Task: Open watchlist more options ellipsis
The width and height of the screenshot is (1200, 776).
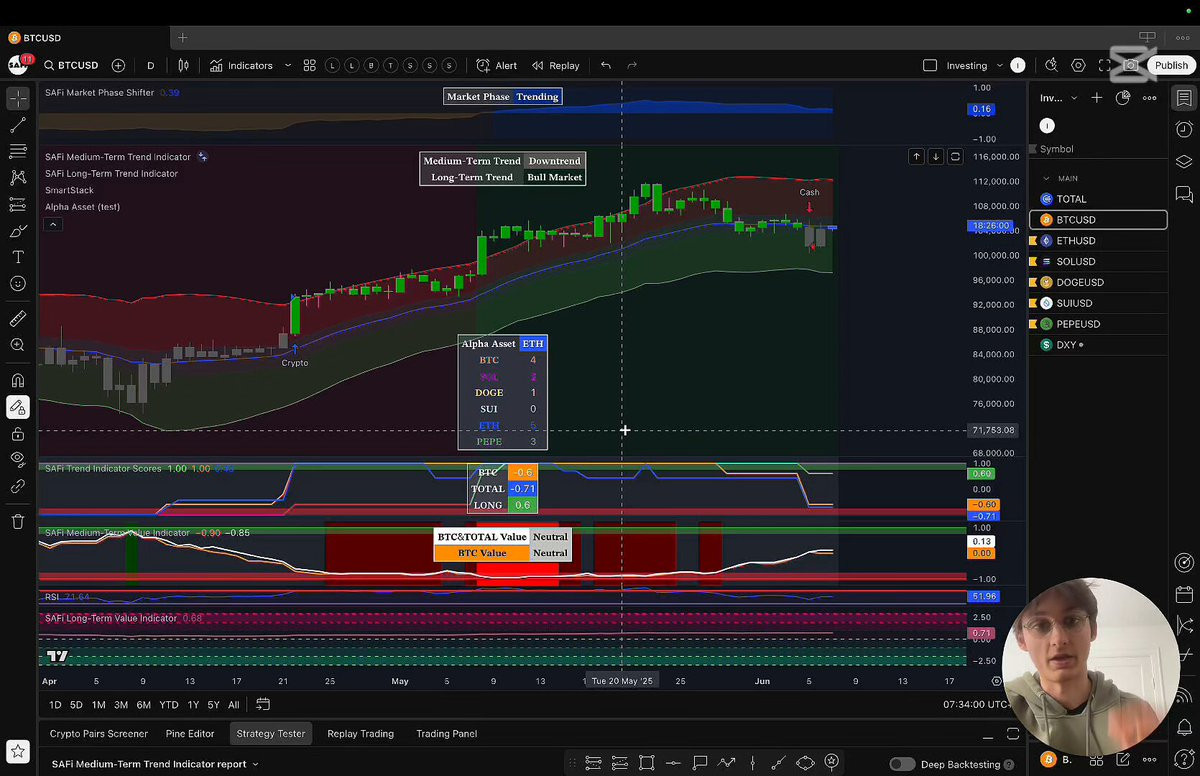Action: tap(1150, 98)
